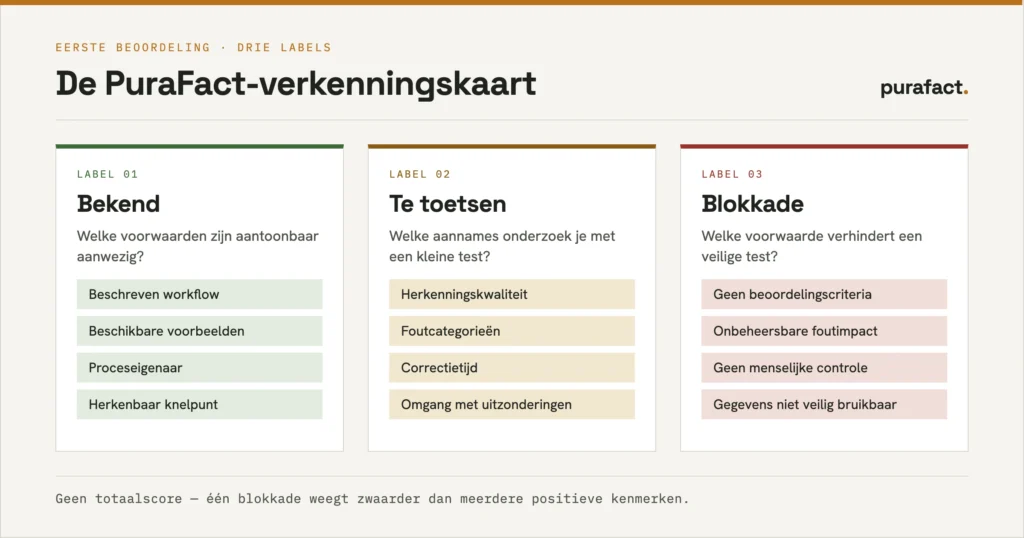This screenshot has height=538, width=1024.
Task: Select the 'Geen menselijke controle' item
Action: coord(824,368)
